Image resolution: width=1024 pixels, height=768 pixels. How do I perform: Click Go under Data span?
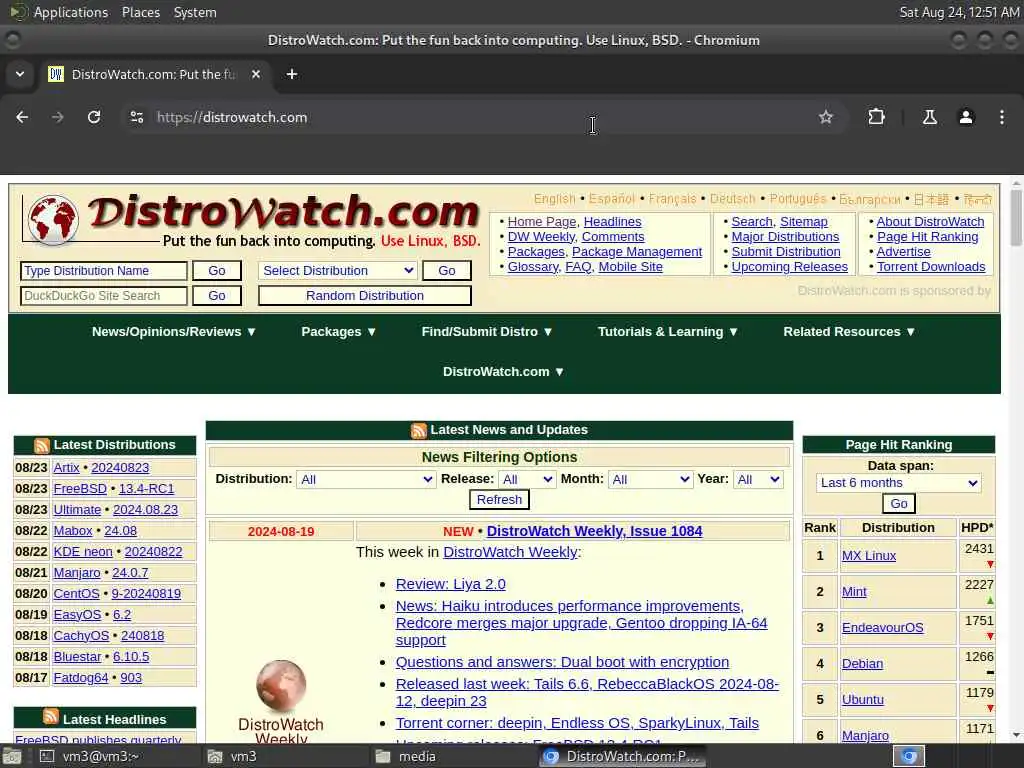(899, 504)
